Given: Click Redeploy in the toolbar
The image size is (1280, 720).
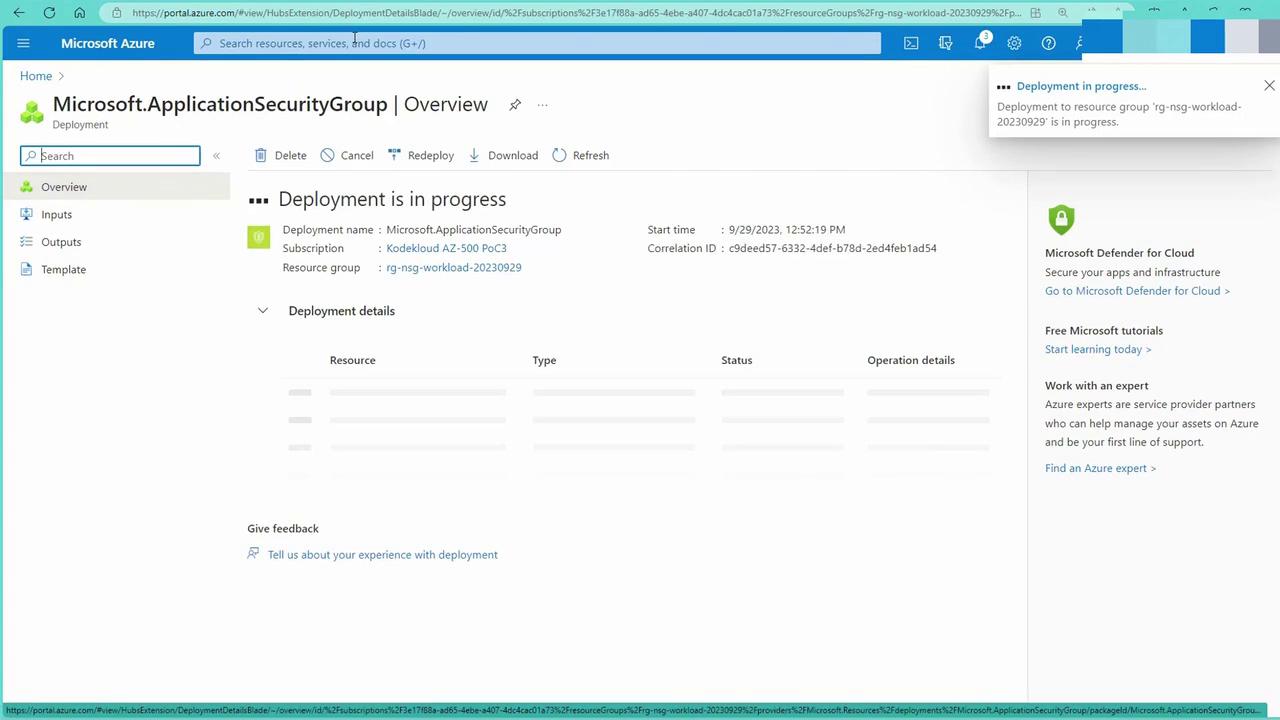Looking at the screenshot, I should click(420, 155).
